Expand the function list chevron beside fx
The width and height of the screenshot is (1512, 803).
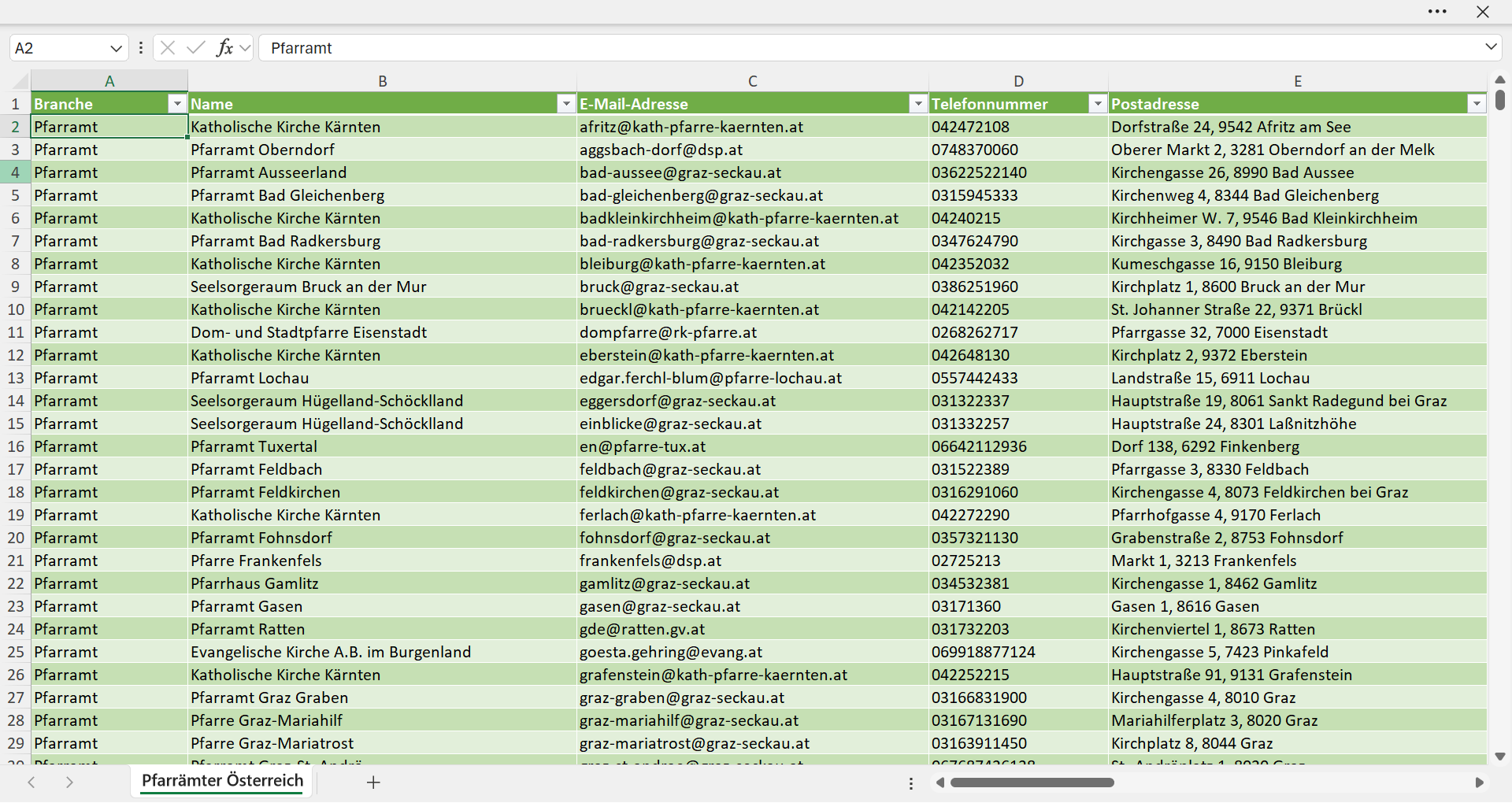[x=245, y=48]
